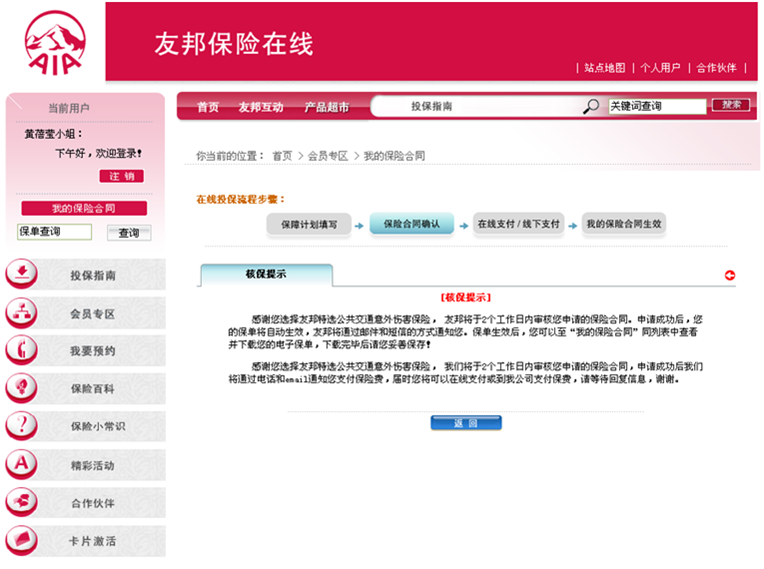764x569 pixels.
Task: Open 友邦互动 in the navigation bar
Action: click(261, 107)
